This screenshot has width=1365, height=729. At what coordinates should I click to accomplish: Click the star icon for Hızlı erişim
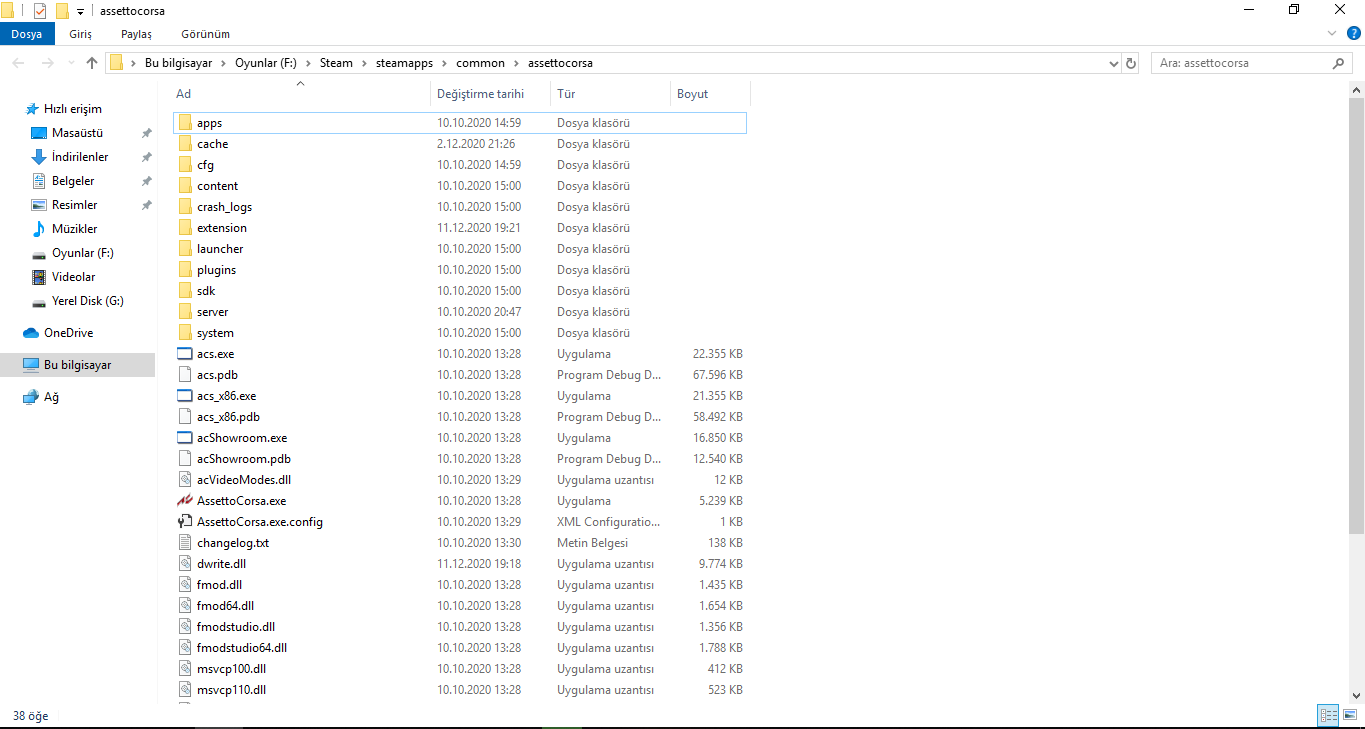(x=32, y=109)
